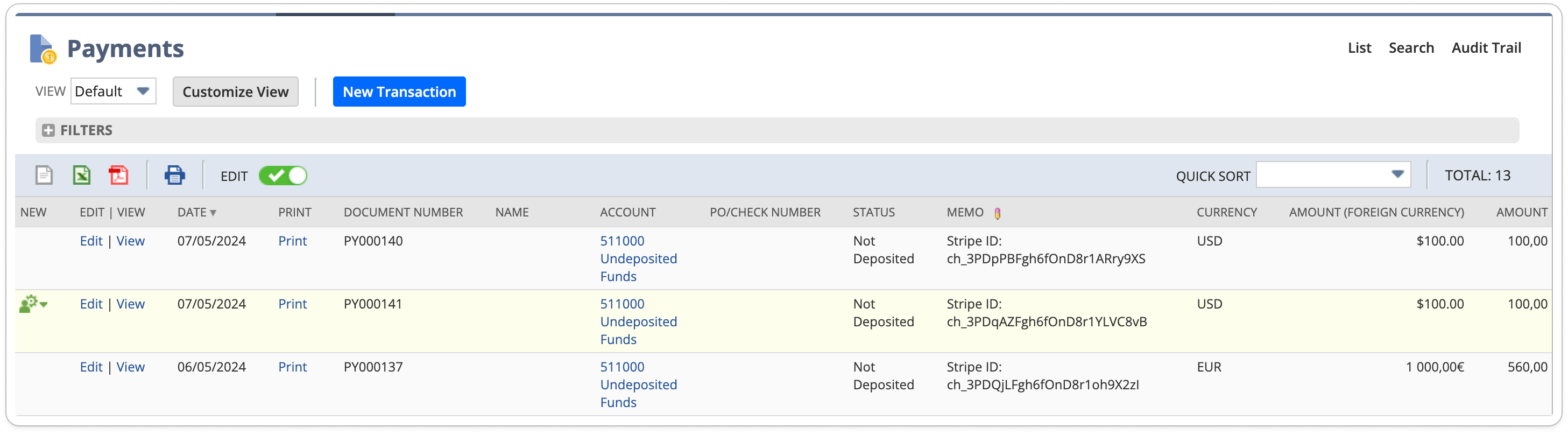
Task: Print payment PY000137
Action: 292,367
